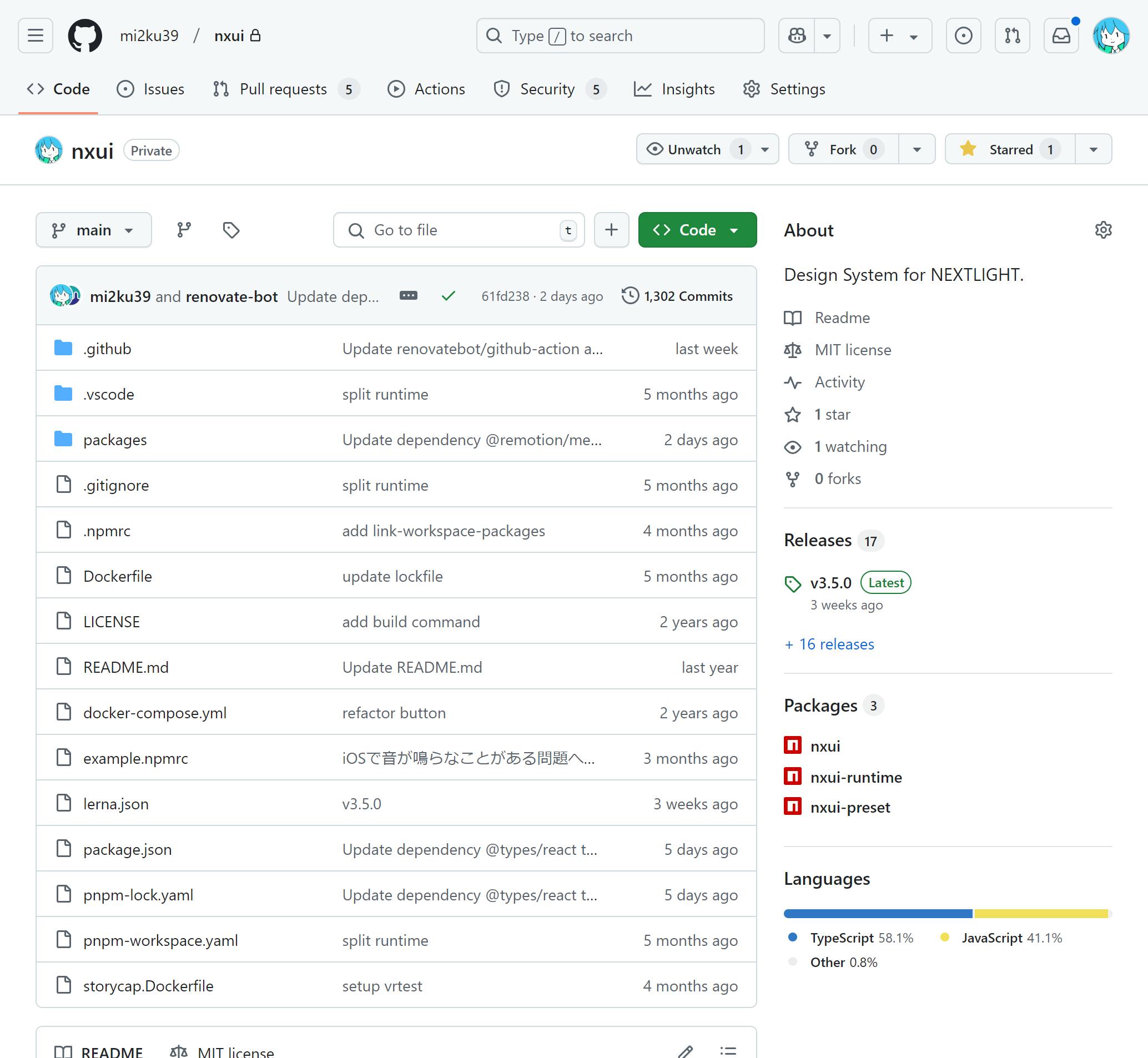The width and height of the screenshot is (1148, 1058).
Task: Switch to the Pull requests tab
Action: 286,89
